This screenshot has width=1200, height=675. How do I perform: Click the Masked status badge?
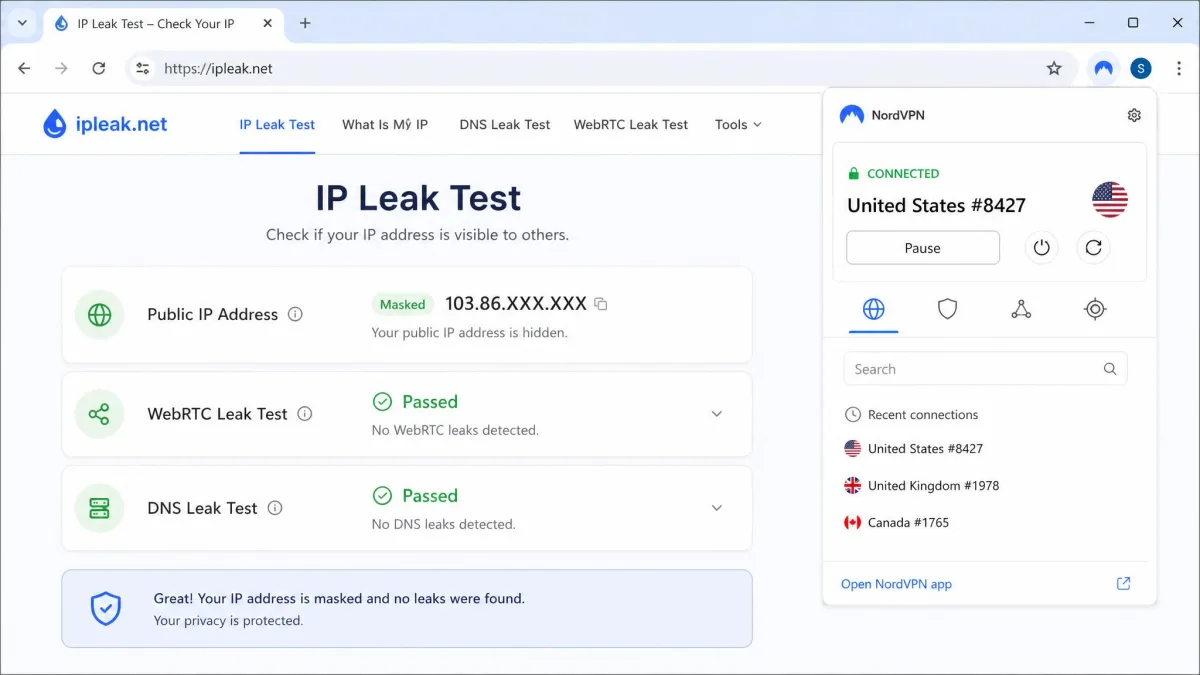click(403, 304)
